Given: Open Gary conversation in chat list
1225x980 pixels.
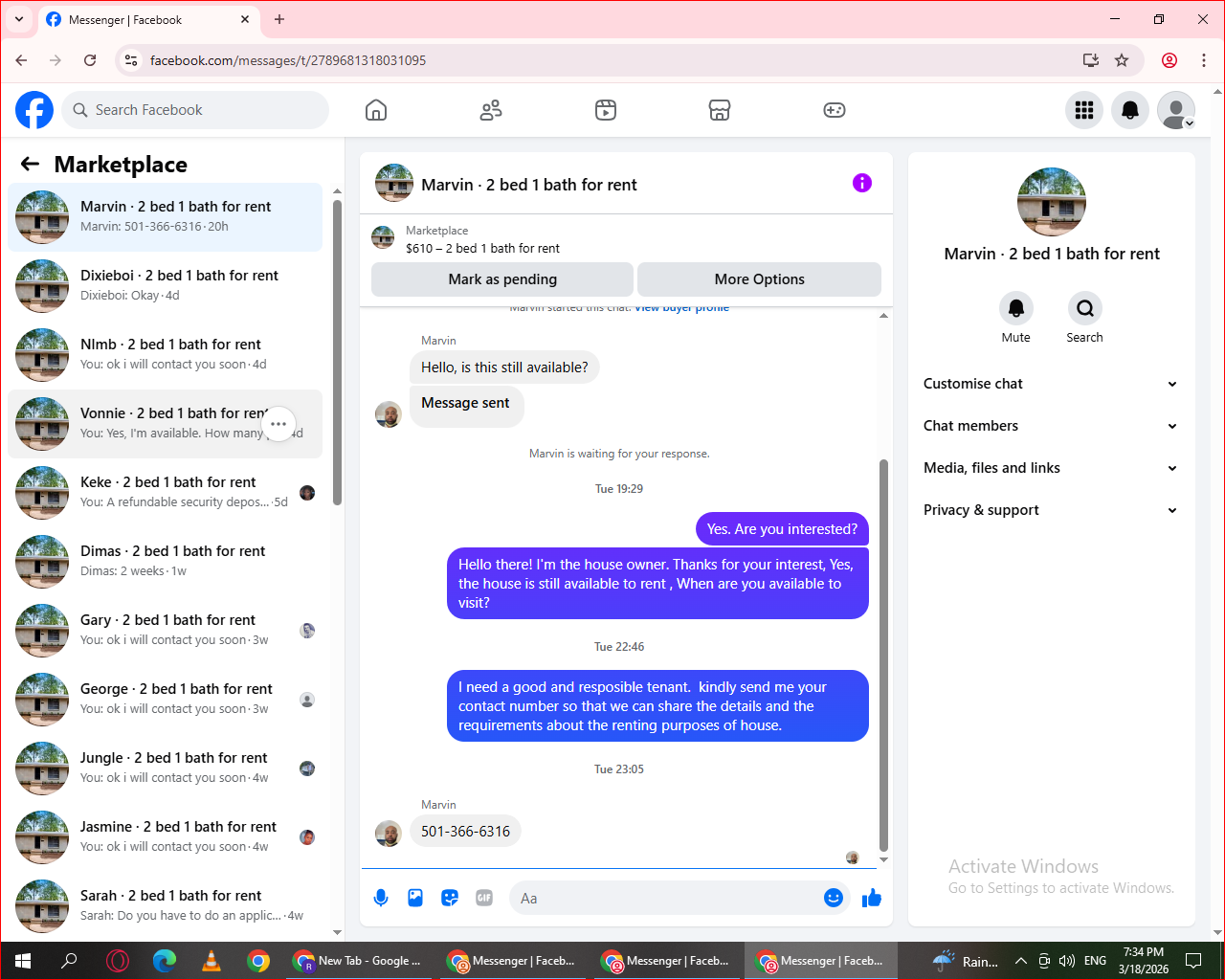Looking at the screenshot, I should (166, 631).
